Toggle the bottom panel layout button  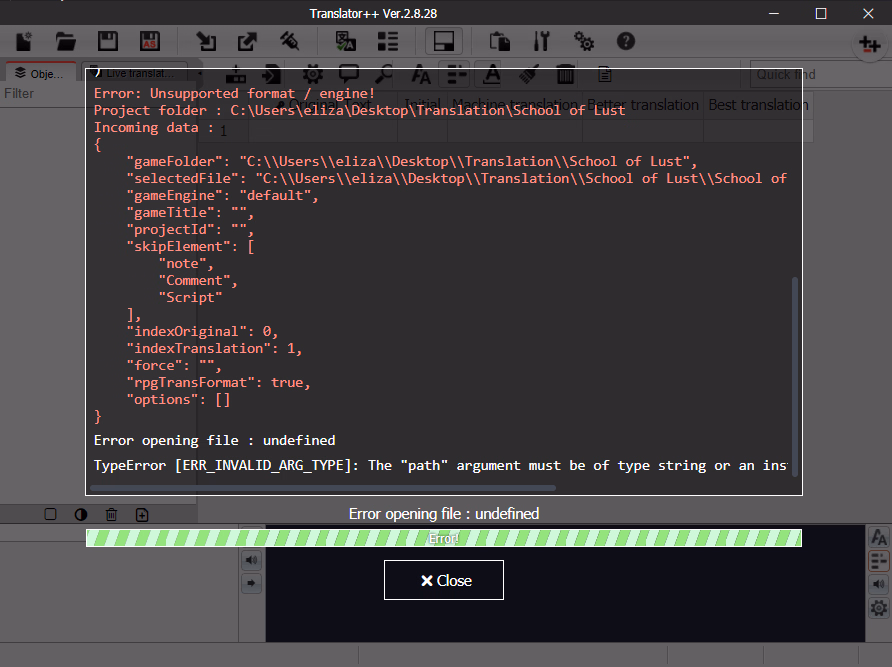443,41
